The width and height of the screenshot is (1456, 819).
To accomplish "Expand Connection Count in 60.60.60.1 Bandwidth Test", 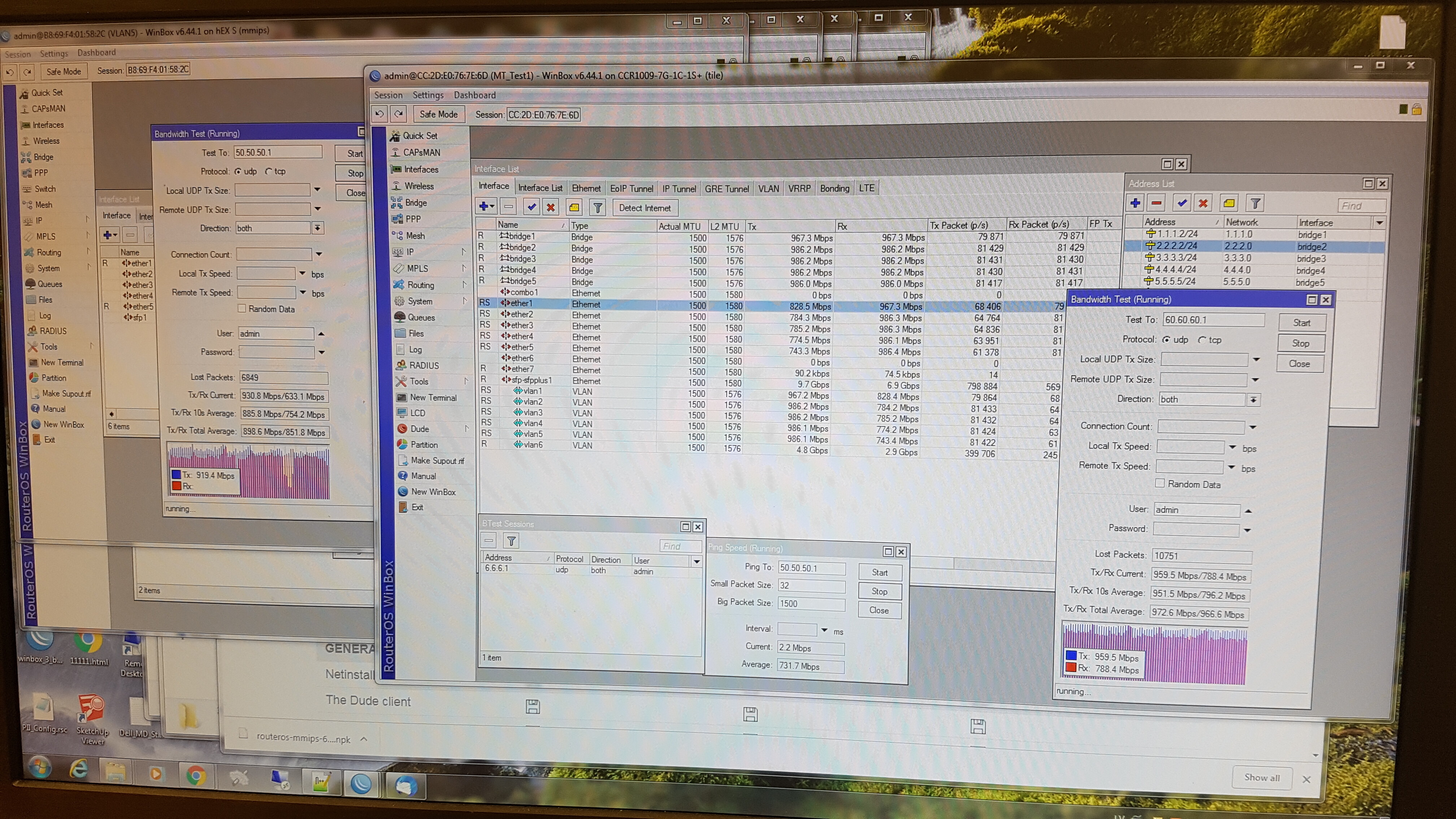I will point(1253,427).
